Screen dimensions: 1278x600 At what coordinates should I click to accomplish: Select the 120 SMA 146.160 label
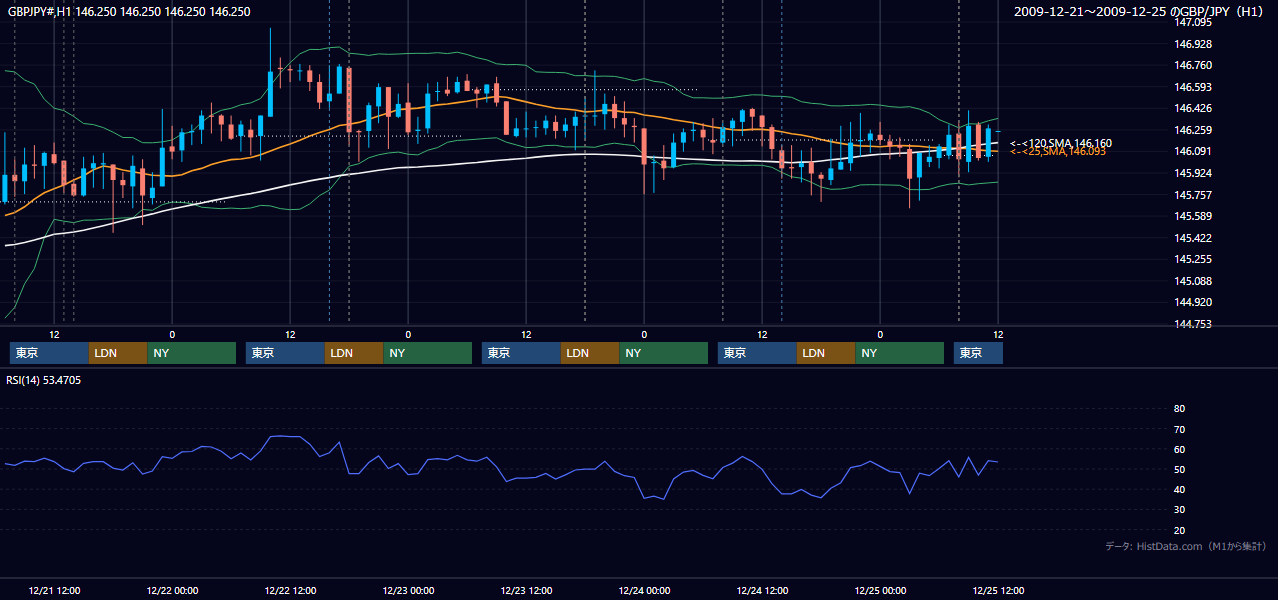[1061, 143]
